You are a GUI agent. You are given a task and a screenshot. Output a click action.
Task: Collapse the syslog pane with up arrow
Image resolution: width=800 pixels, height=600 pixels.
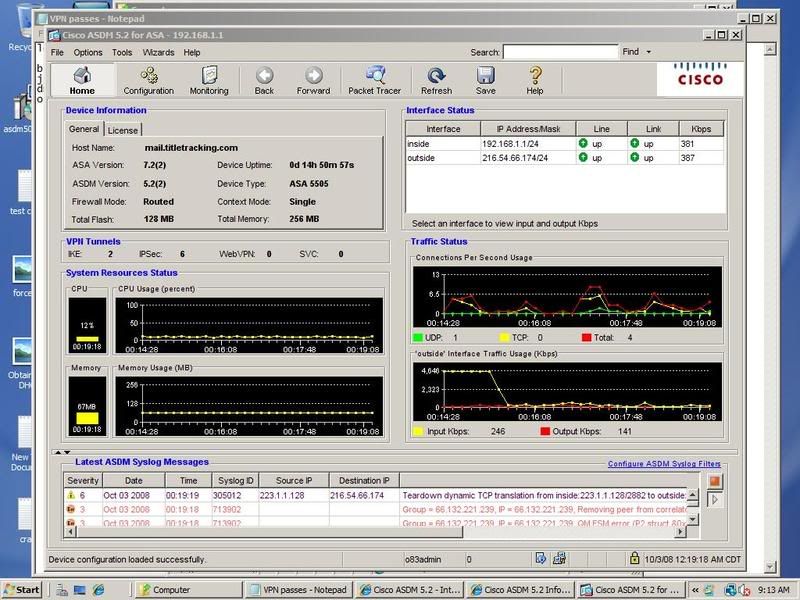(x=58, y=452)
